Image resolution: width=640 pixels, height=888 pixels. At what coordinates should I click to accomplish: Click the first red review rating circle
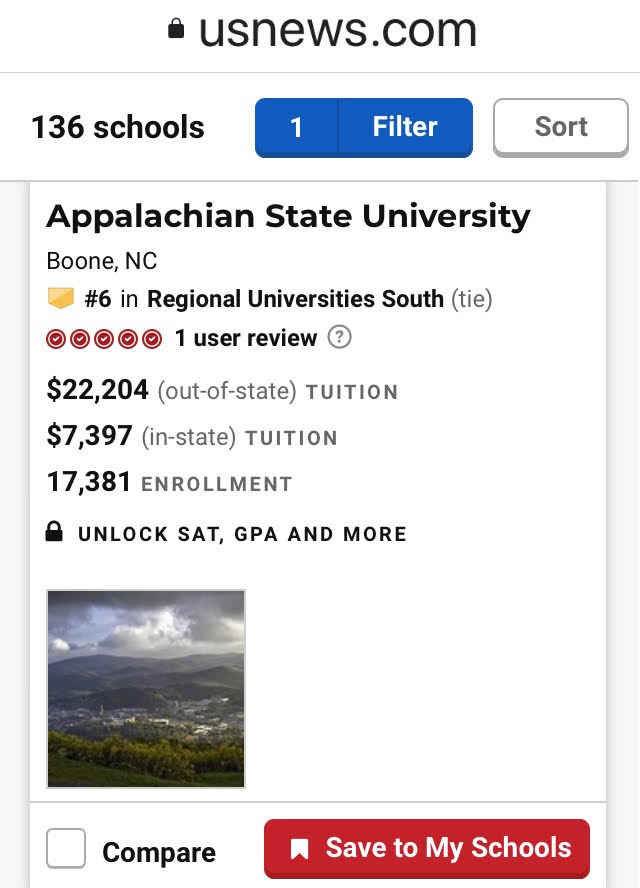56,339
